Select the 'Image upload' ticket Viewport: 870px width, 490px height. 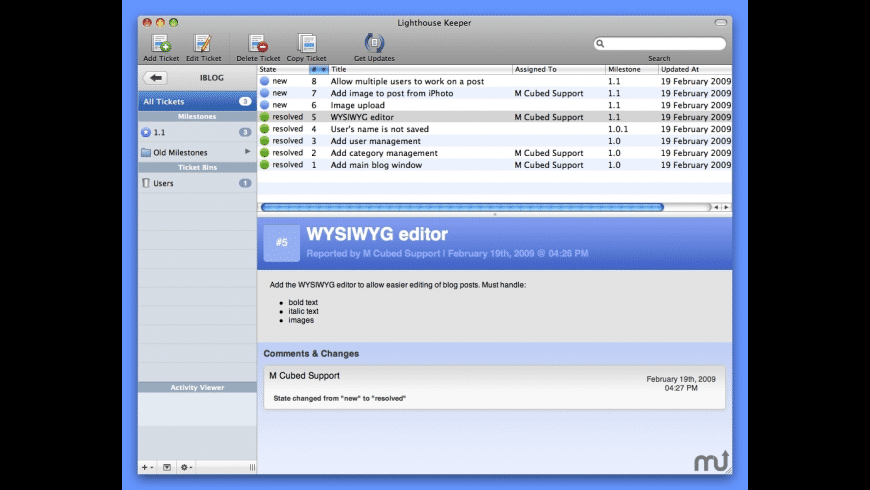point(494,105)
